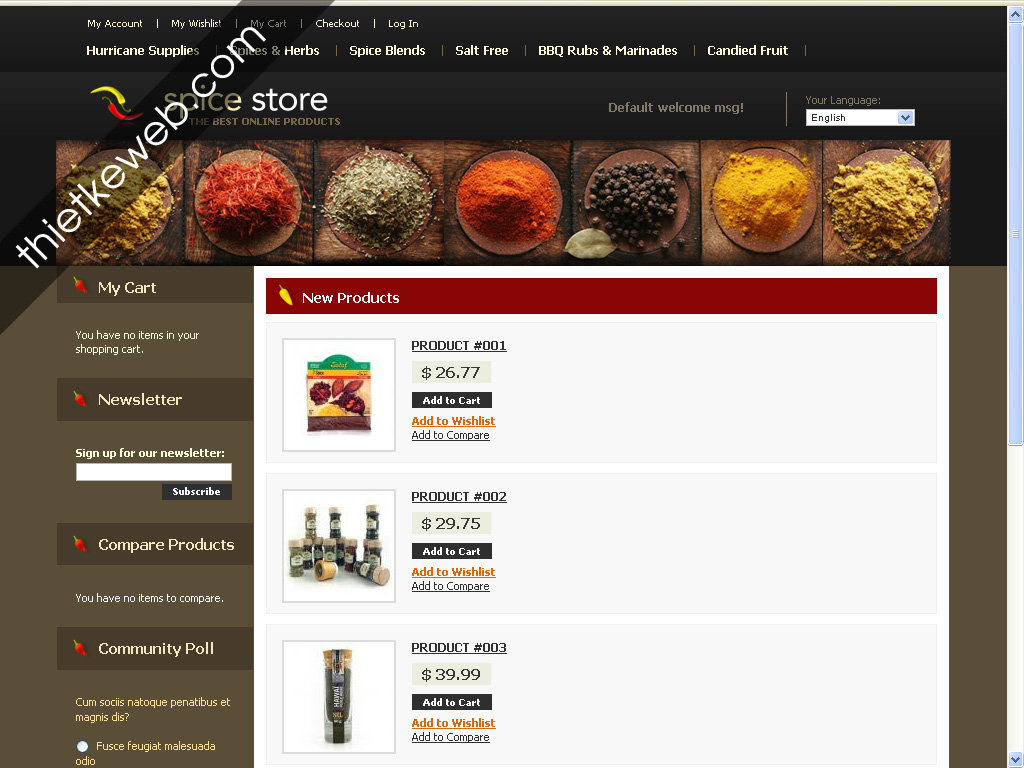Open the Salt Free category
The height and width of the screenshot is (768, 1024).
pyautogui.click(x=481, y=50)
